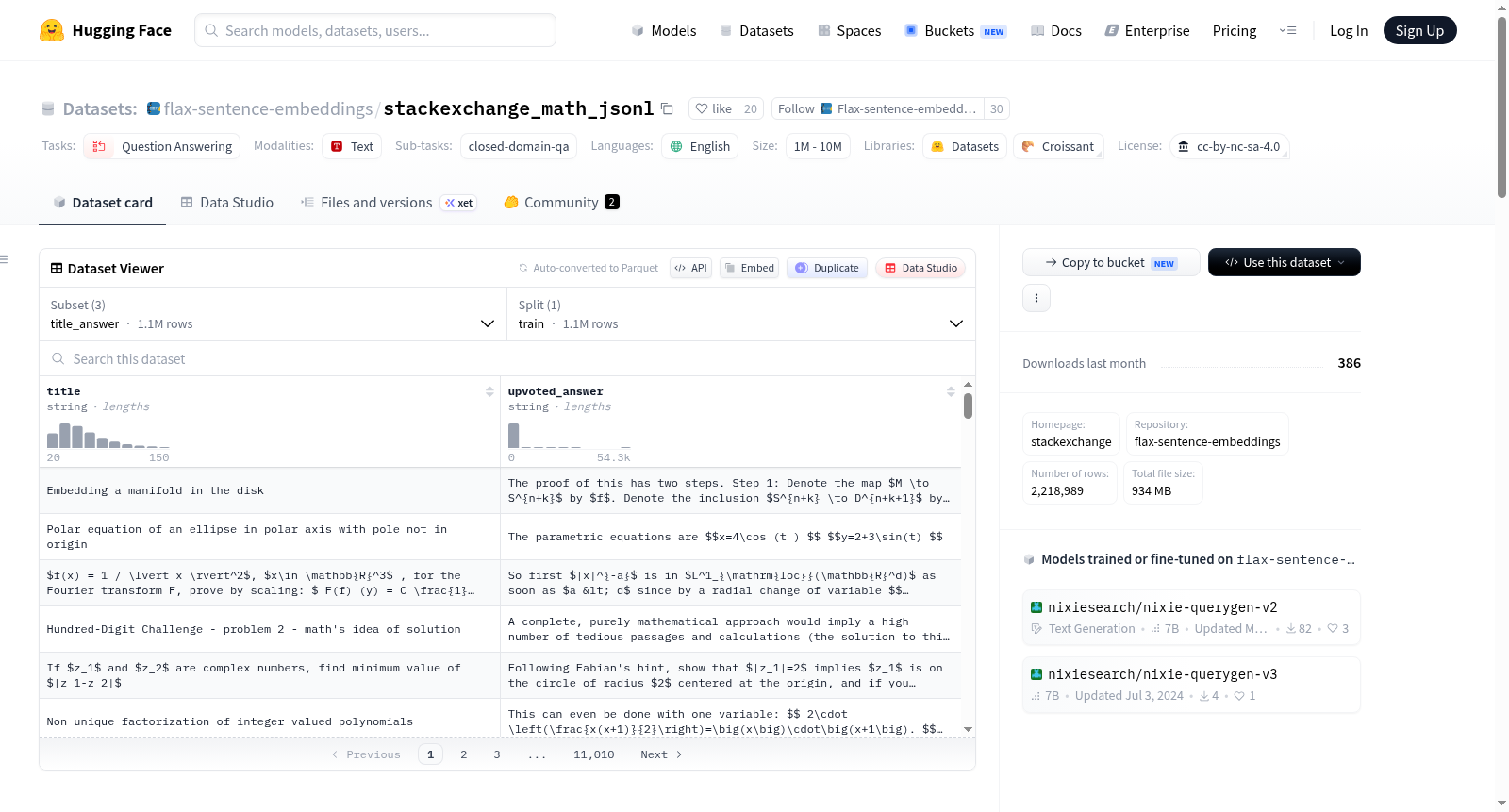Choose the English language tag
Image resolution: width=1509 pixels, height=812 pixels.
pos(700,146)
